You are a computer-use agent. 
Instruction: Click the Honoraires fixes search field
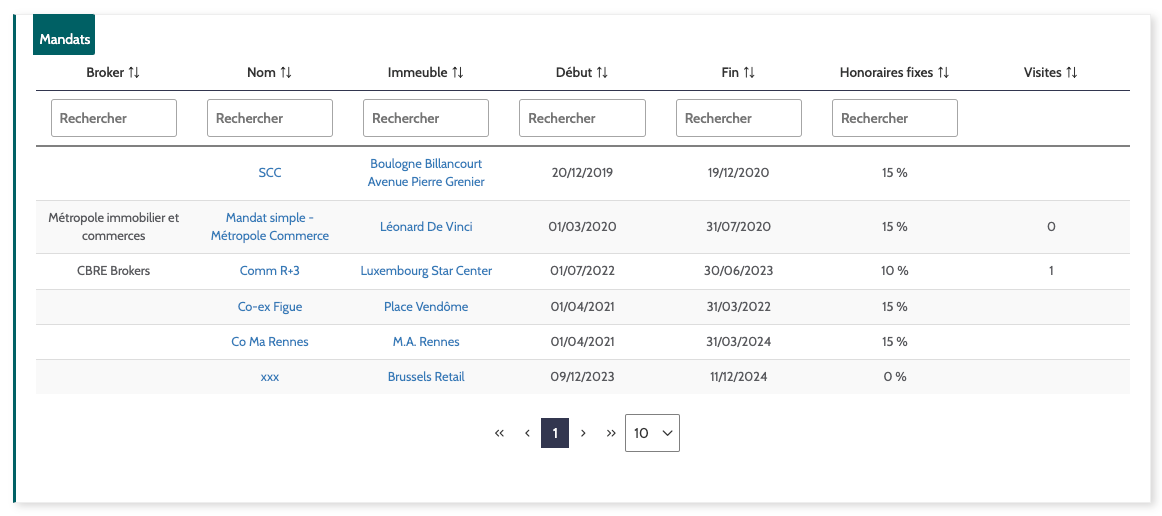(895, 118)
